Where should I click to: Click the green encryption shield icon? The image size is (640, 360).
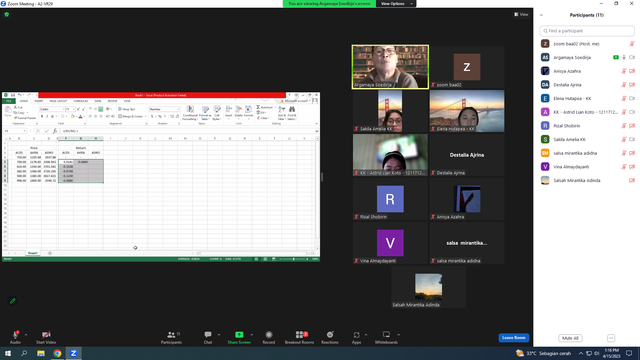pyautogui.click(x=7, y=14)
